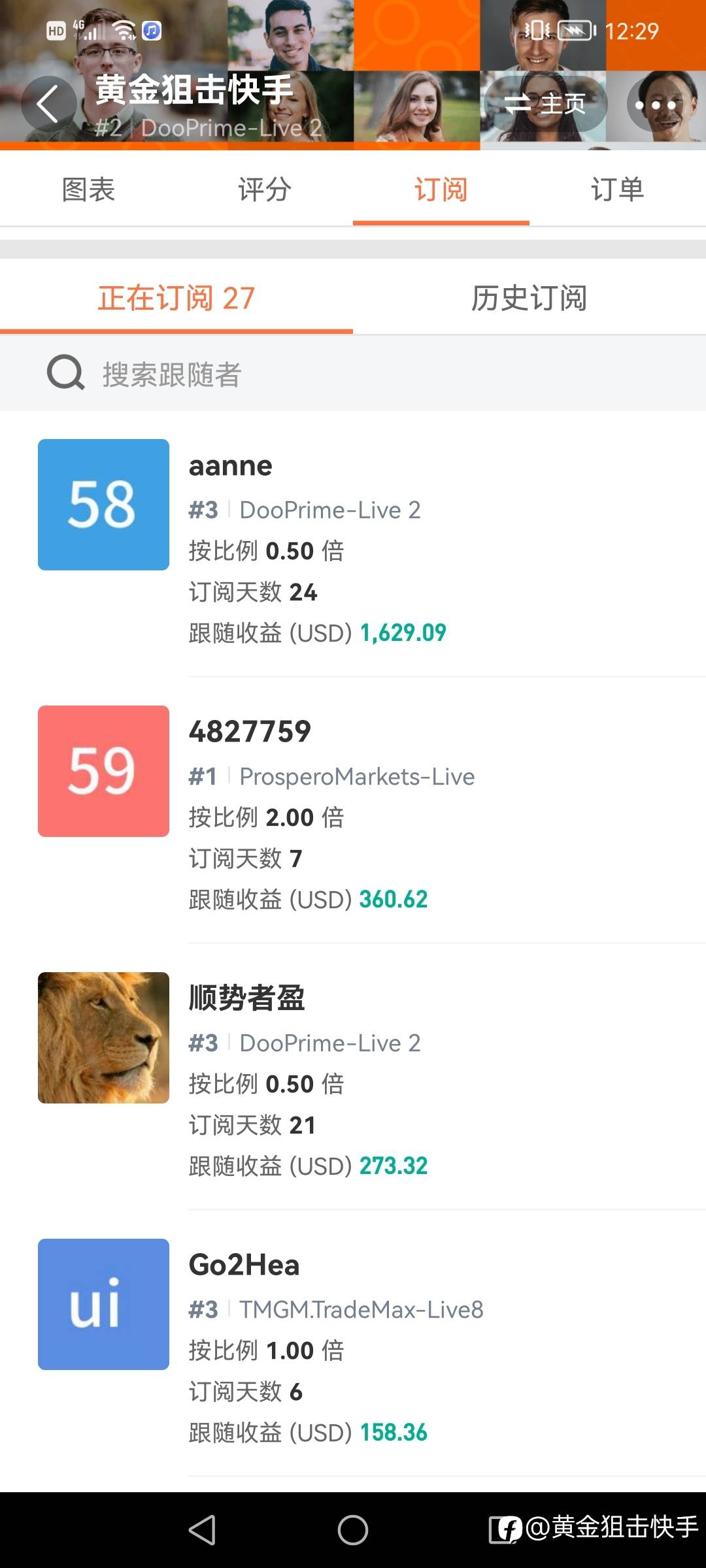Image resolution: width=706 pixels, height=1568 pixels.
Task: Tap the back arrow in header
Action: coord(48,104)
